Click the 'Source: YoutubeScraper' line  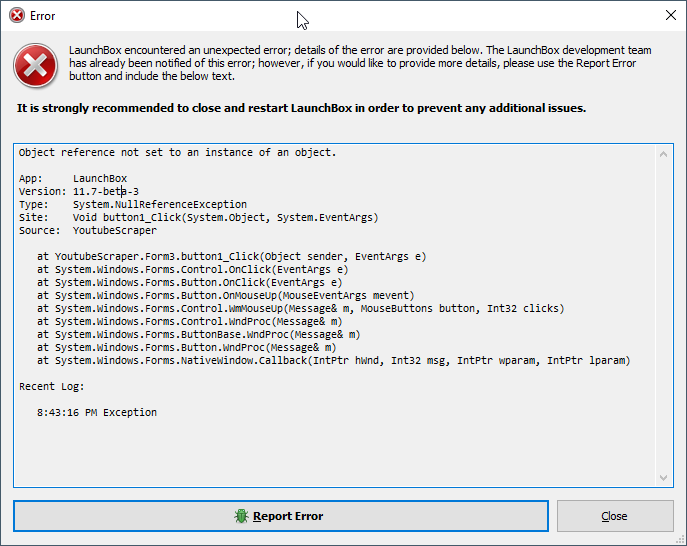tap(88, 230)
